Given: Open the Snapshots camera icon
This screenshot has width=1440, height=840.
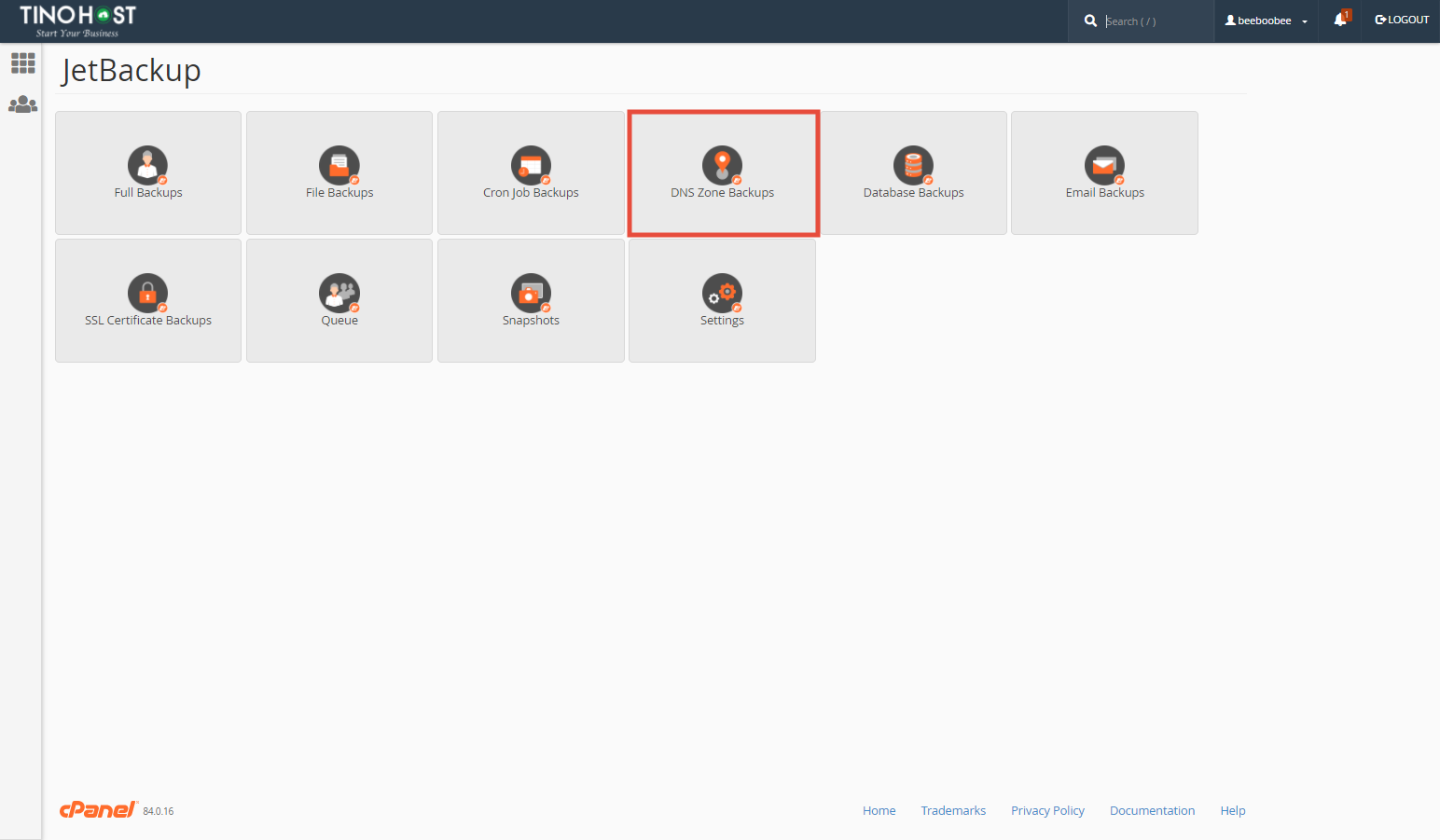Looking at the screenshot, I should tap(531, 293).
